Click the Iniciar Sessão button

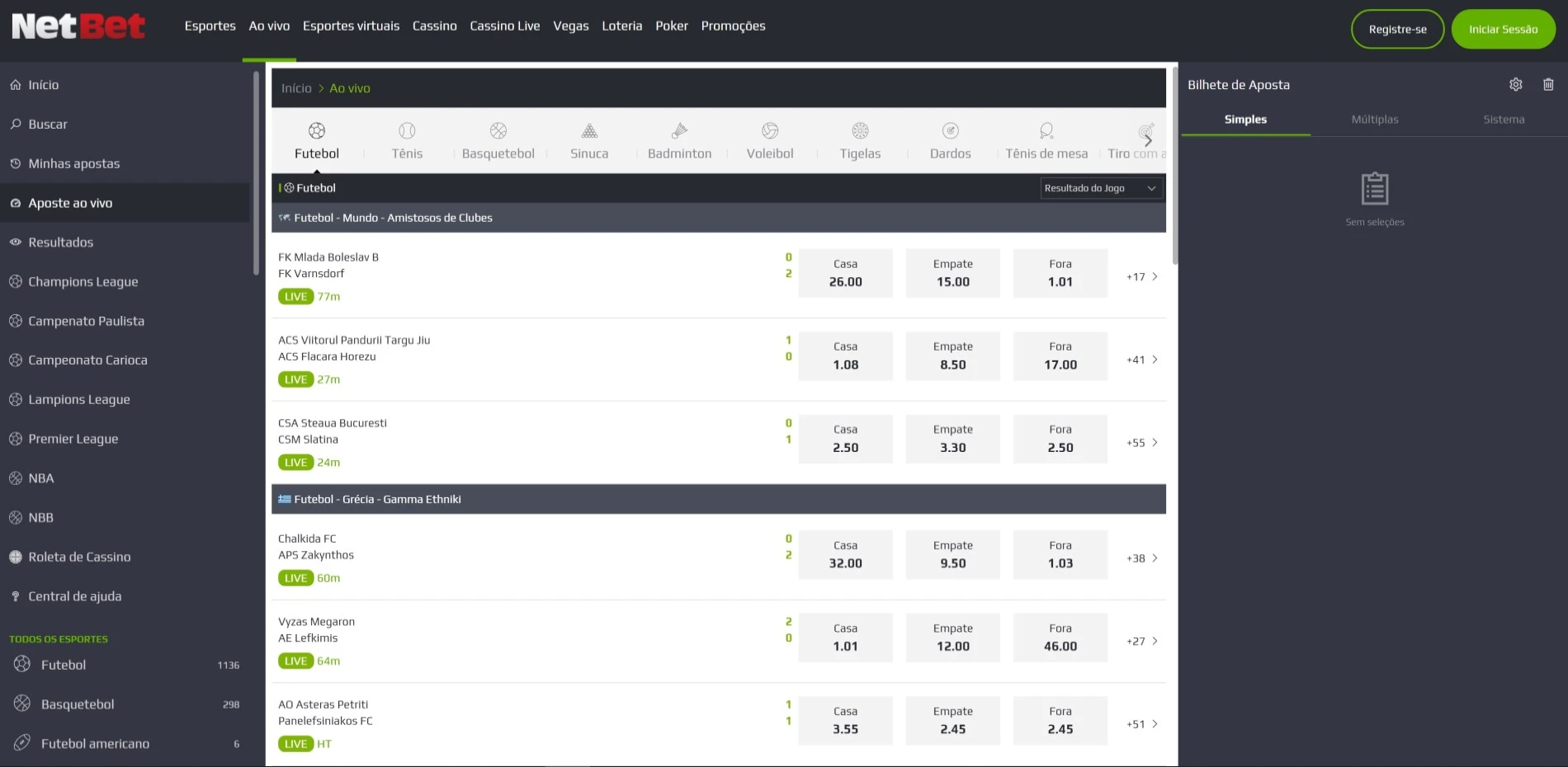1503,28
